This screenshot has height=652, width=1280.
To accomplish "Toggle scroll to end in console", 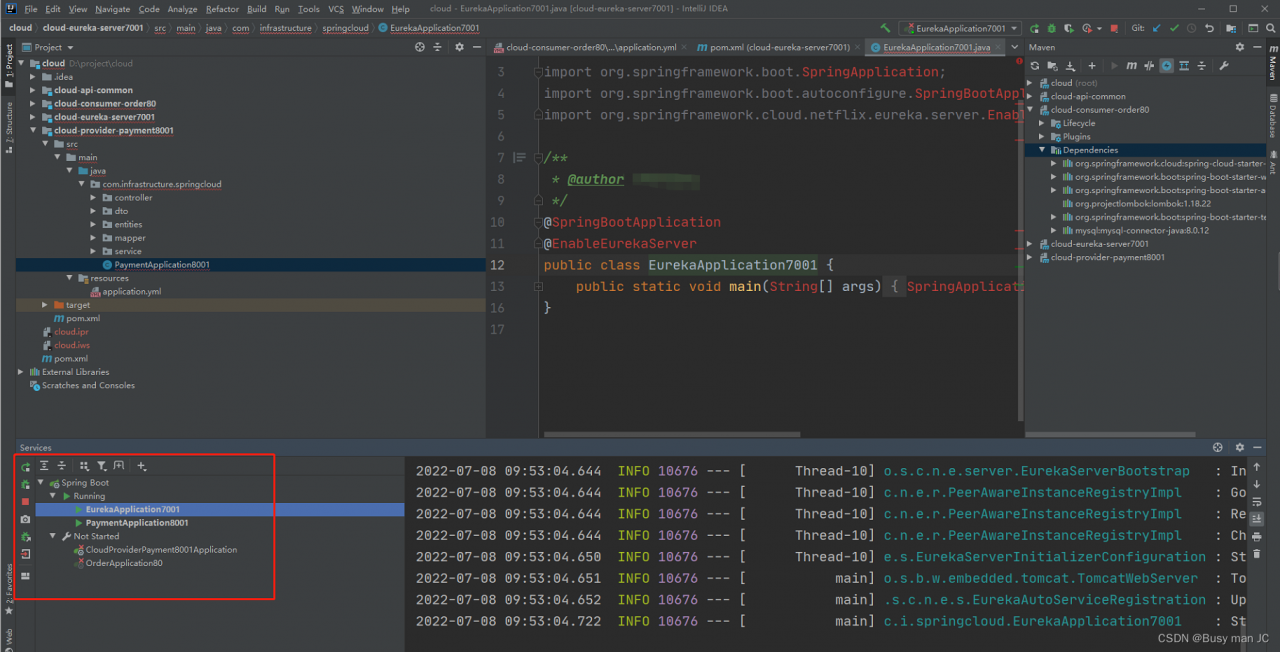I will pos(1257,519).
